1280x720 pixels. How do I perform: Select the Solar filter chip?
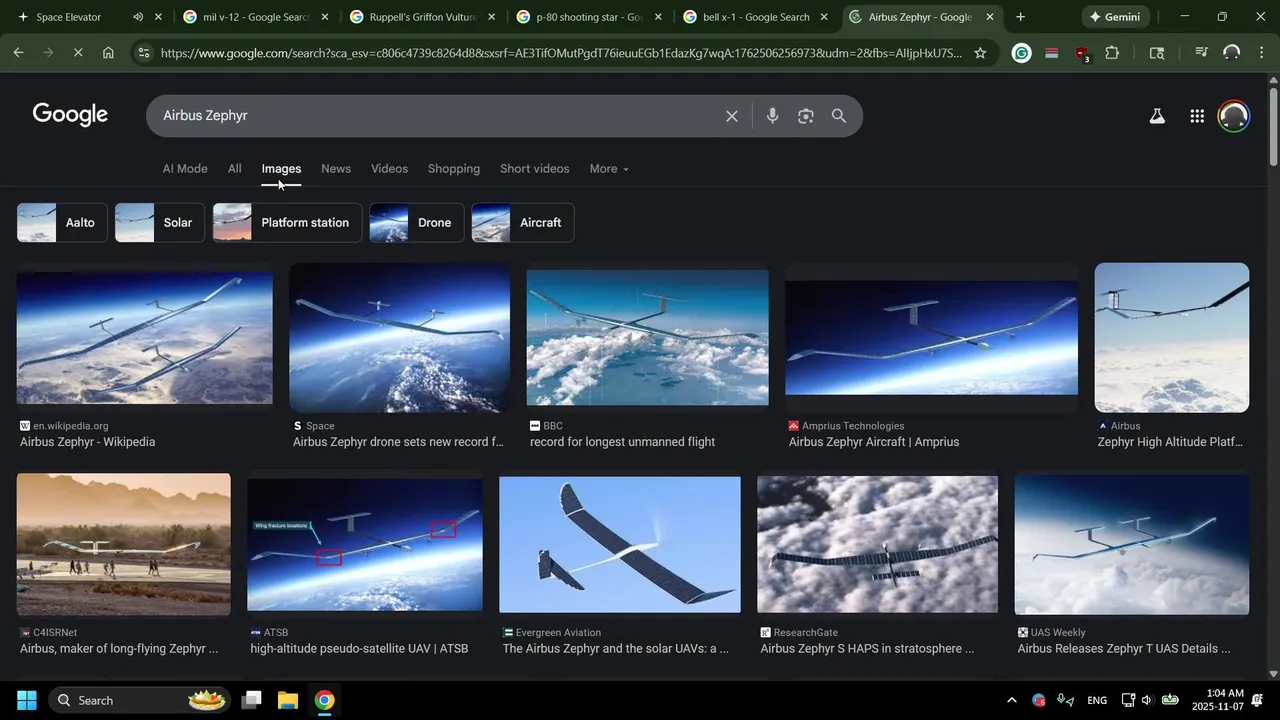point(160,223)
